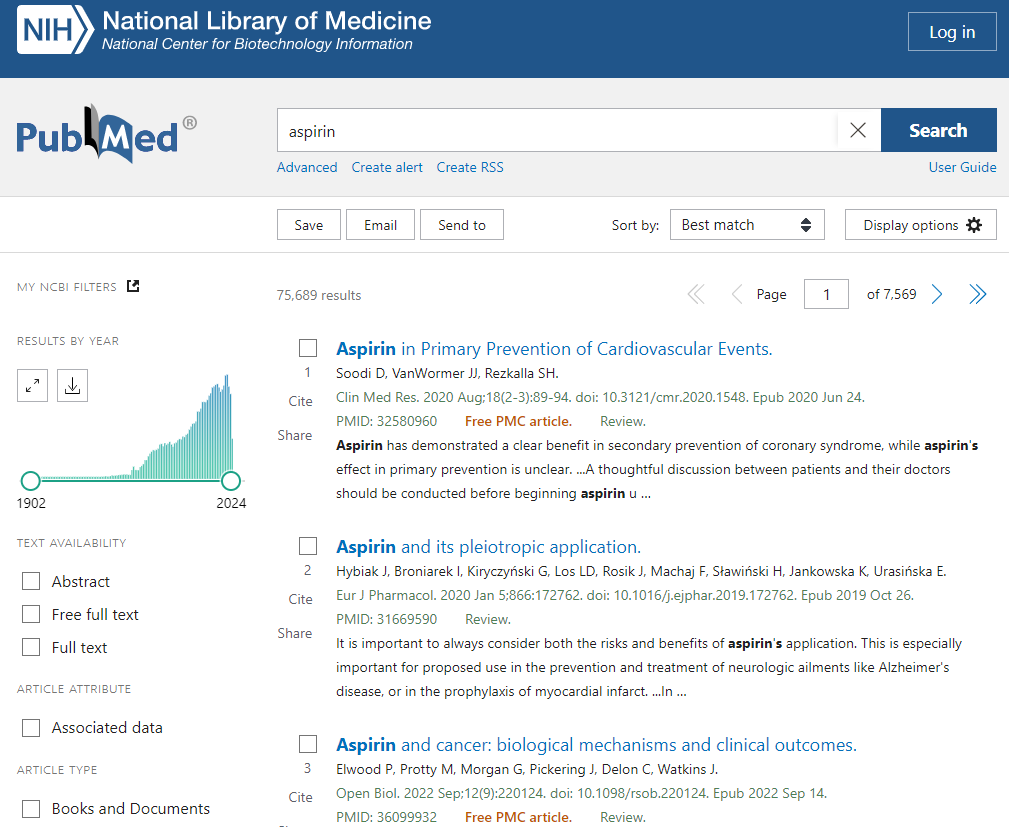Click the NIH logo
Screen dimensions: 1009x827
[55, 30]
